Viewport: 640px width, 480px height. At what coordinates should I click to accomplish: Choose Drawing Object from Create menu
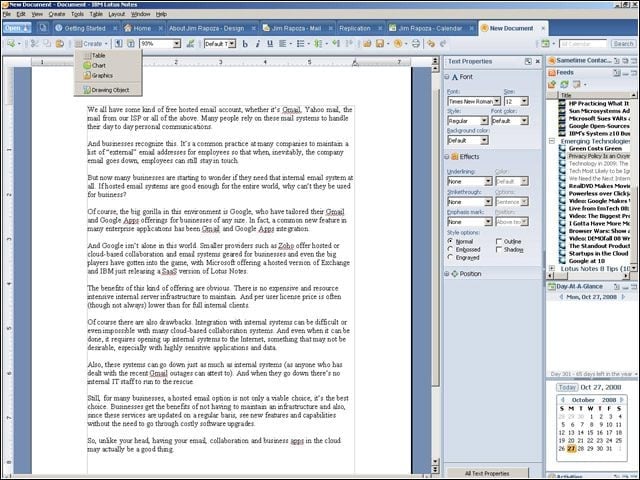tap(108, 90)
